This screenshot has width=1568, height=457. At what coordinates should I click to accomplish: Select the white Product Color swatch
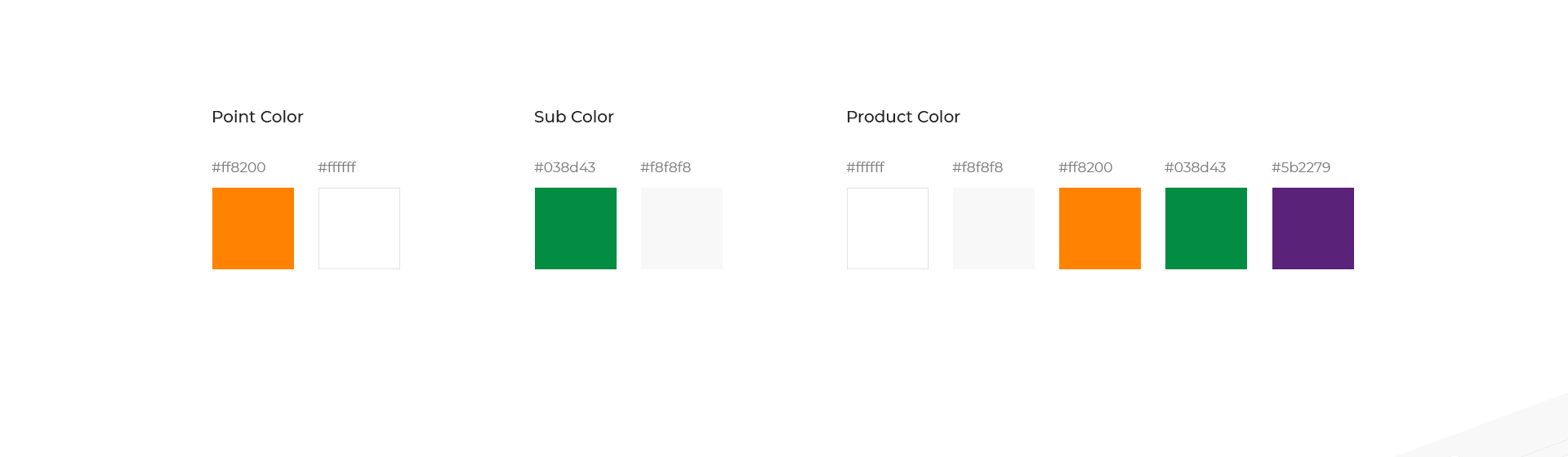coord(888,228)
